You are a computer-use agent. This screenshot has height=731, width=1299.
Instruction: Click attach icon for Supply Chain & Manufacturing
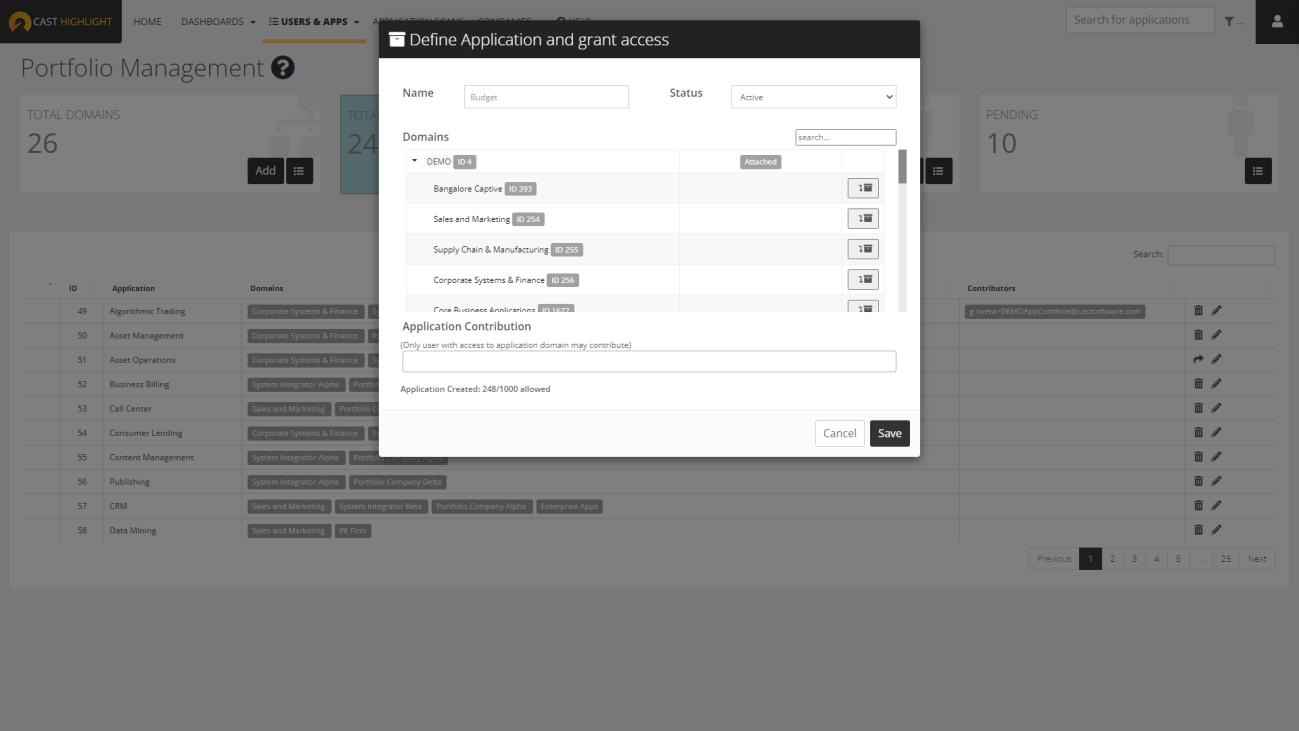tap(862, 249)
